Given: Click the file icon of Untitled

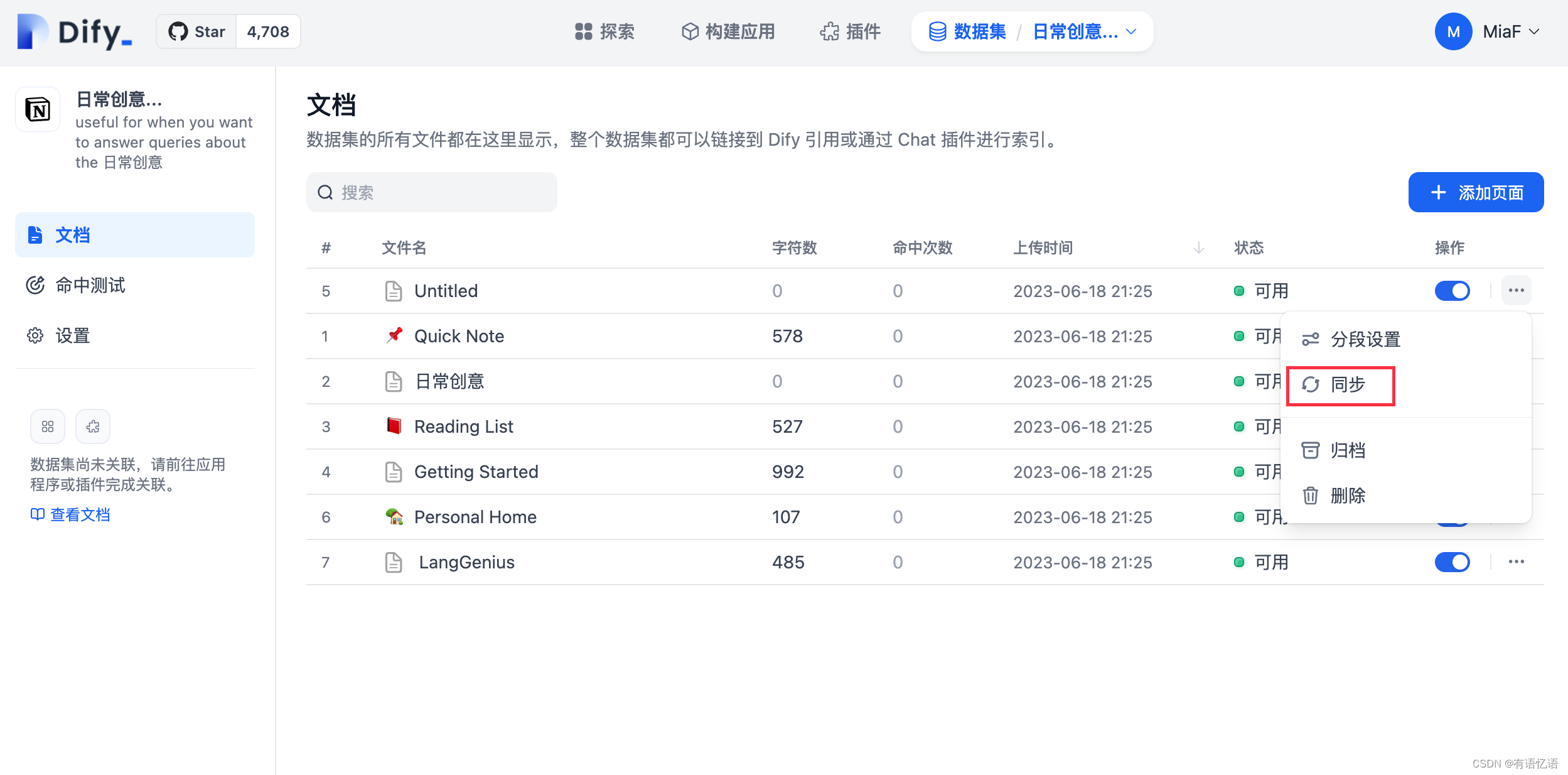Looking at the screenshot, I should tap(394, 291).
